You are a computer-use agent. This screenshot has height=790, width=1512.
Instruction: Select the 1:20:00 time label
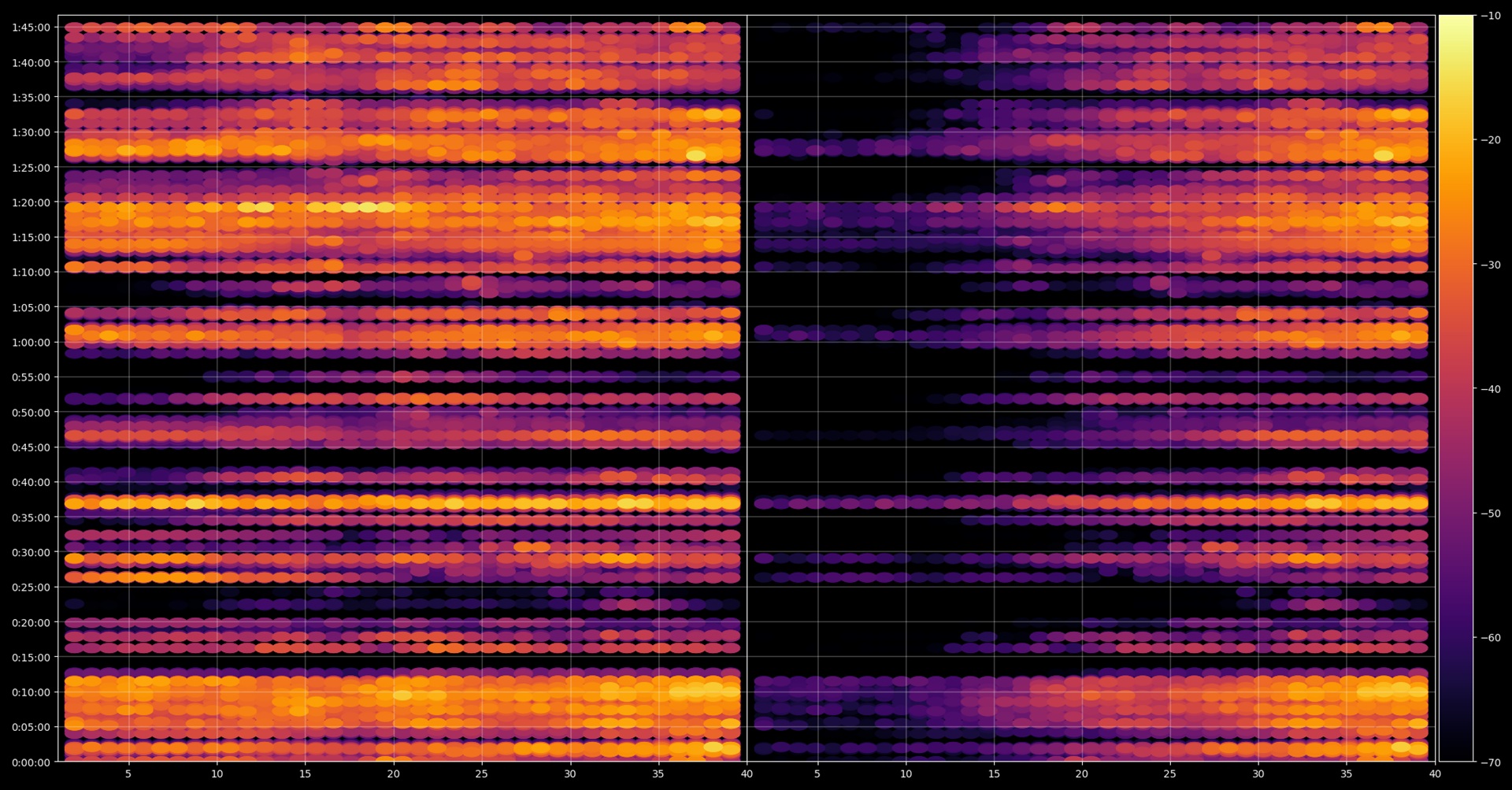(31, 202)
